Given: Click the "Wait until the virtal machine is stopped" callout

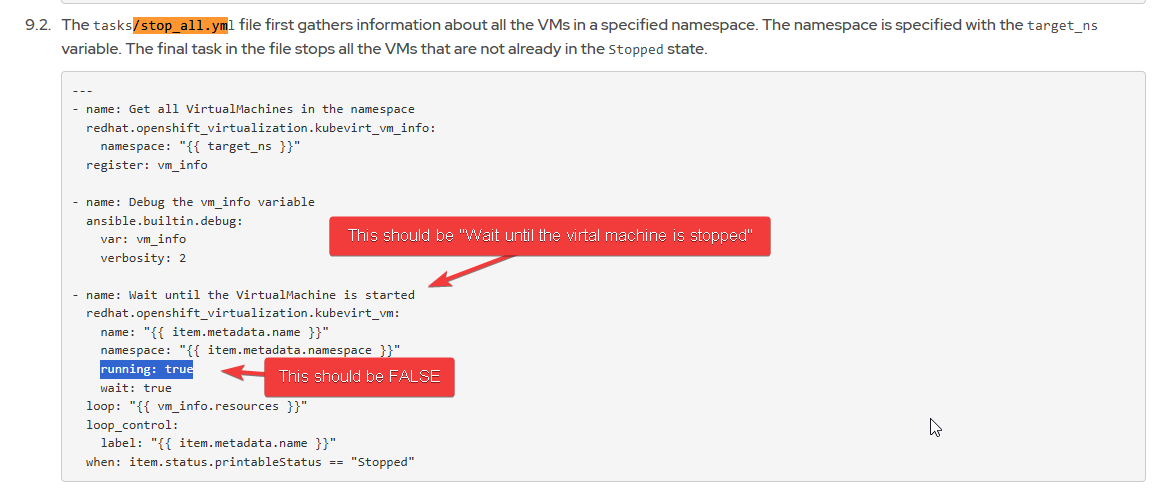Looking at the screenshot, I should (550, 236).
